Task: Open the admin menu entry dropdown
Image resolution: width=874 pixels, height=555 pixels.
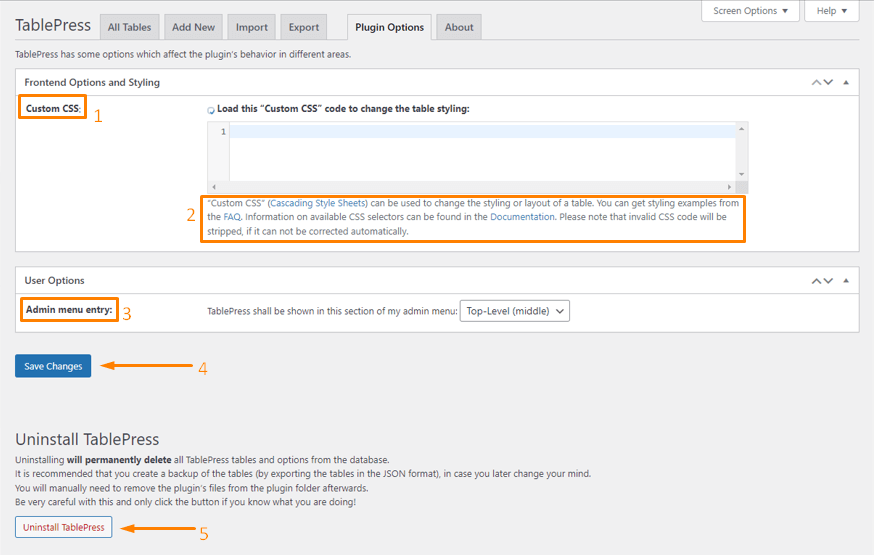Action: click(x=514, y=311)
